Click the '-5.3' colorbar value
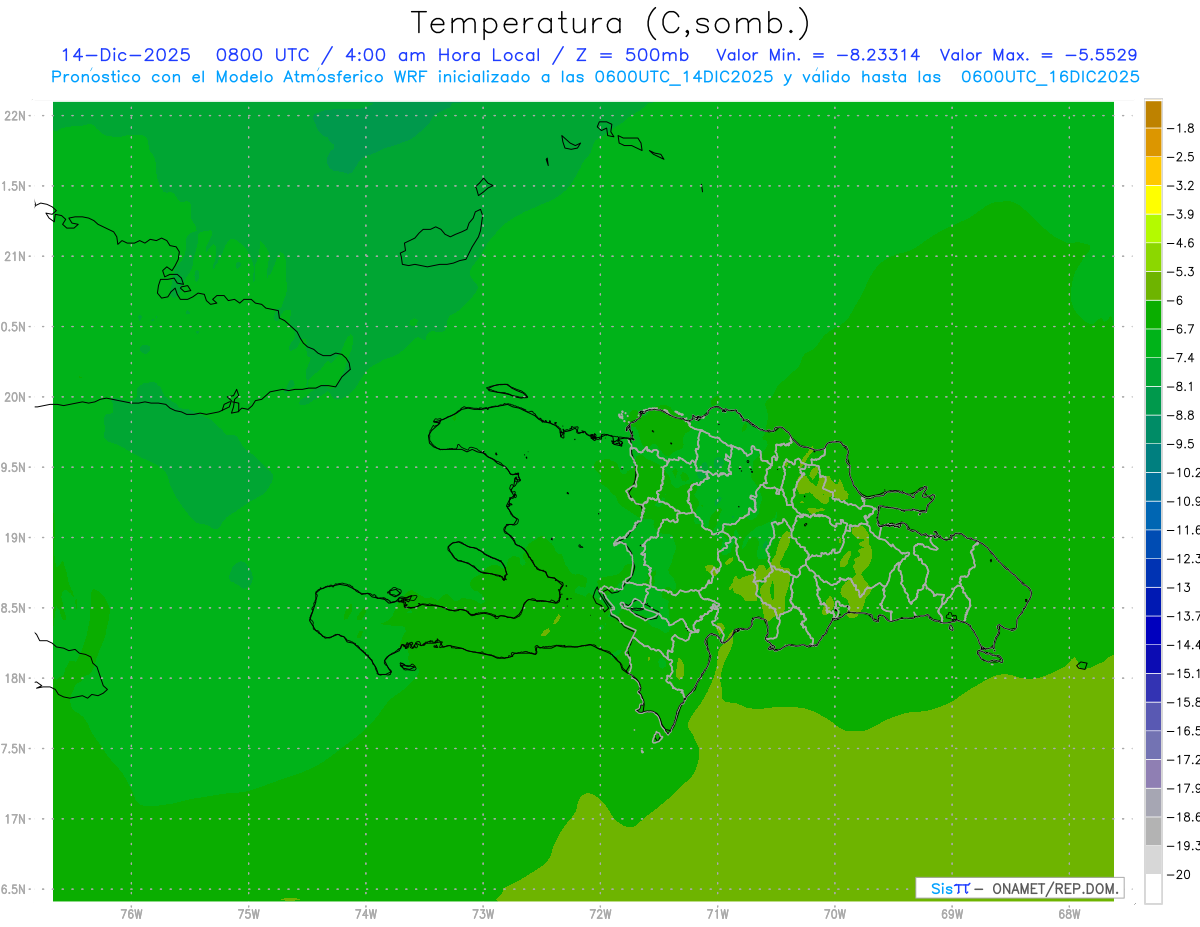 click(1181, 271)
